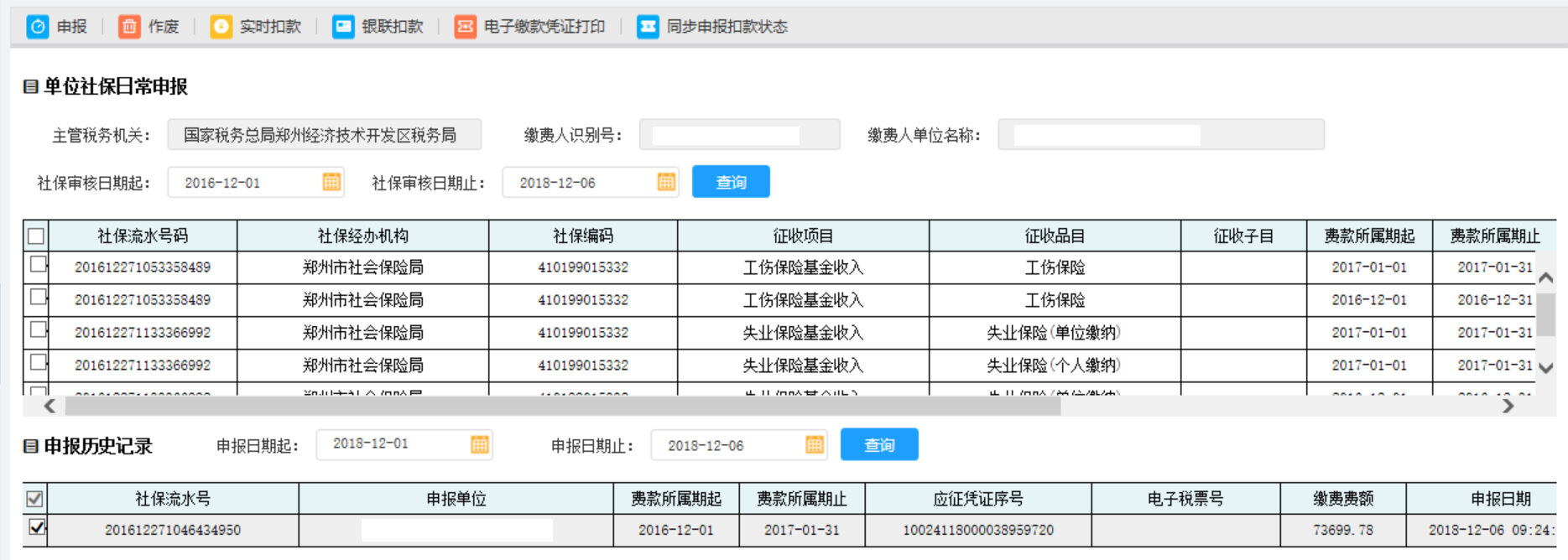The image size is (1568, 560).
Task: Click the 社保经办机构 column header
Action: click(363, 236)
